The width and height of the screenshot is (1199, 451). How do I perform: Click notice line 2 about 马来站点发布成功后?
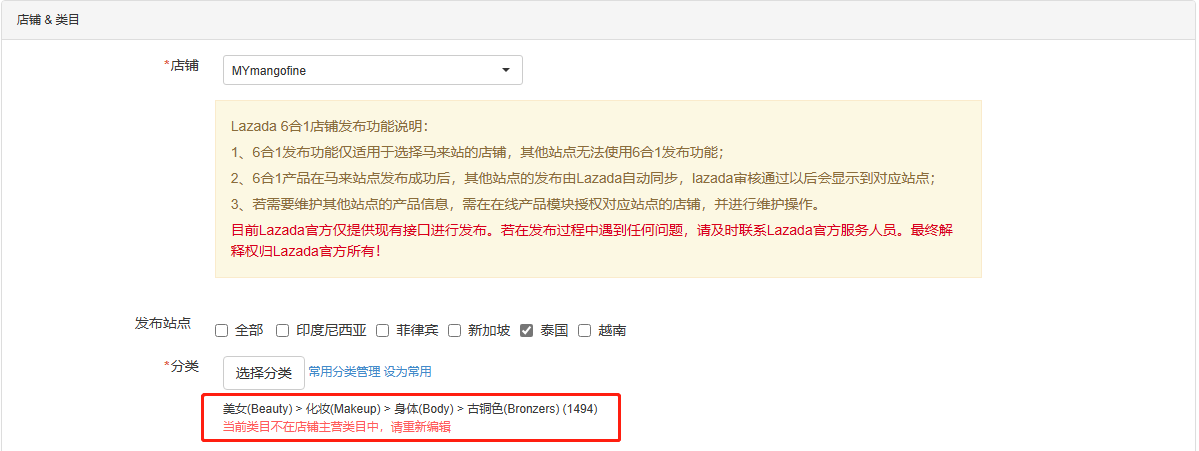(583, 178)
